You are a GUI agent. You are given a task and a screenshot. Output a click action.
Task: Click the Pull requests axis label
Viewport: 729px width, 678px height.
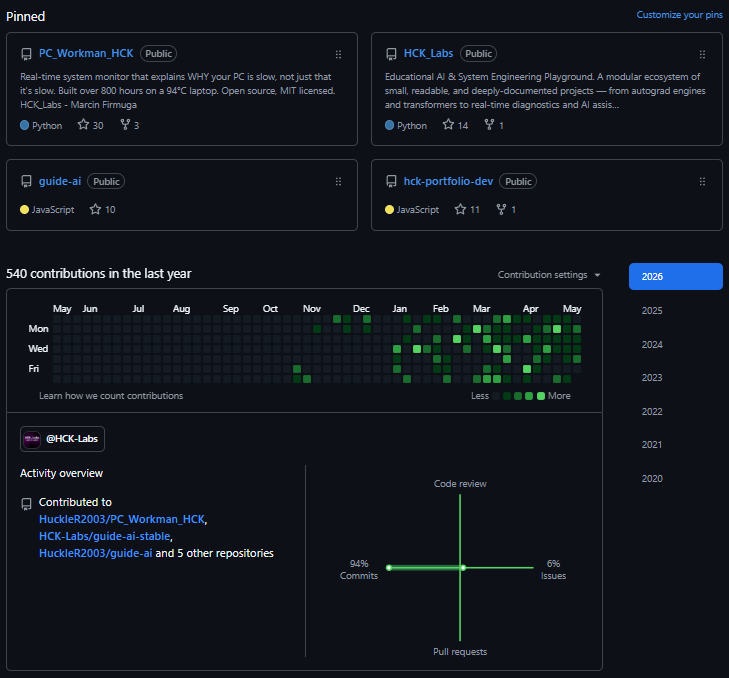point(460,652)
